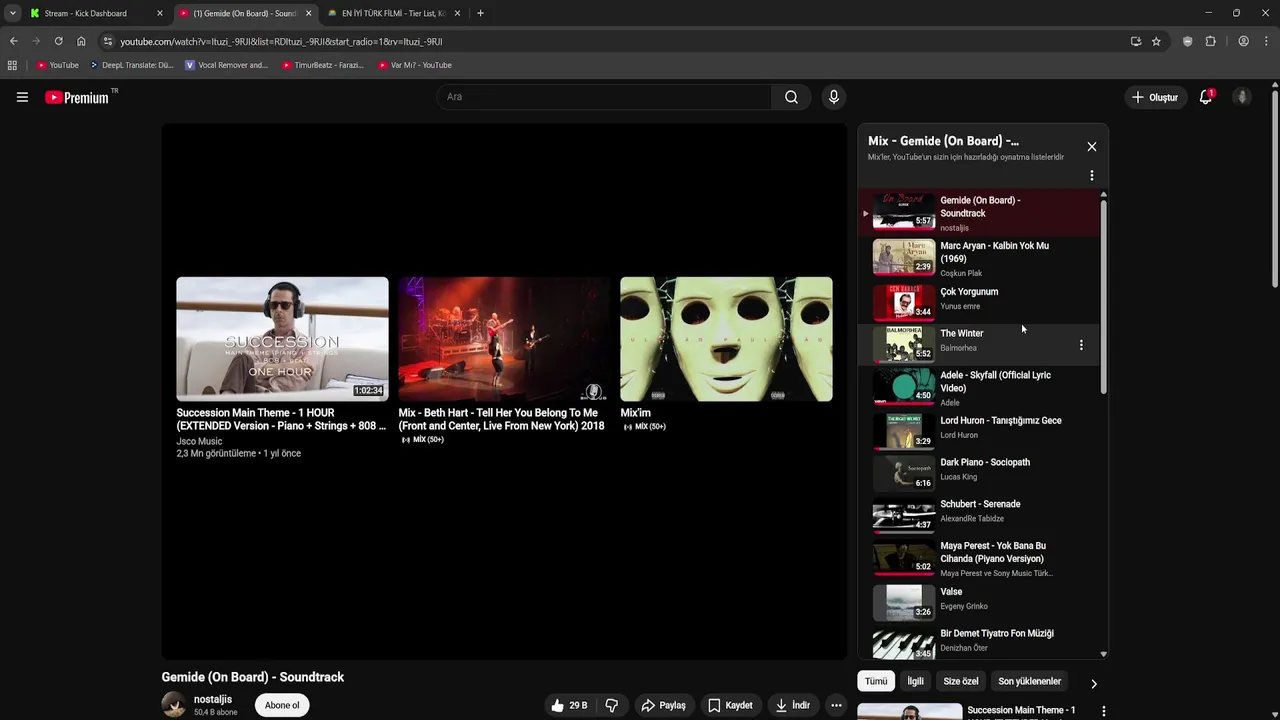This screenshot has width=1280, height=720.
Task: Open the notifications bell
Action: click(1206, 97)
